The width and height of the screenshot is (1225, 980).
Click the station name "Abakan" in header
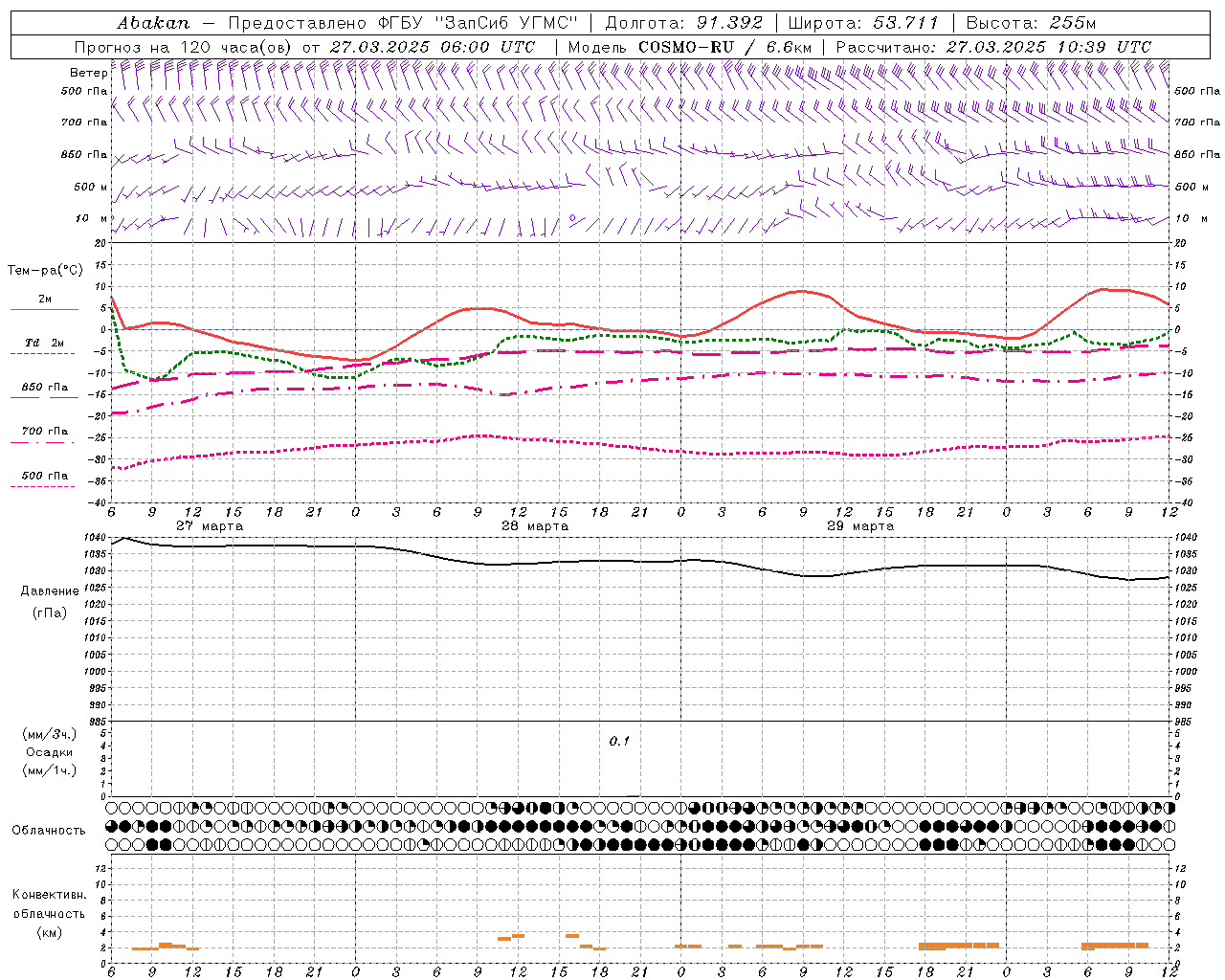tap(153, 23)
